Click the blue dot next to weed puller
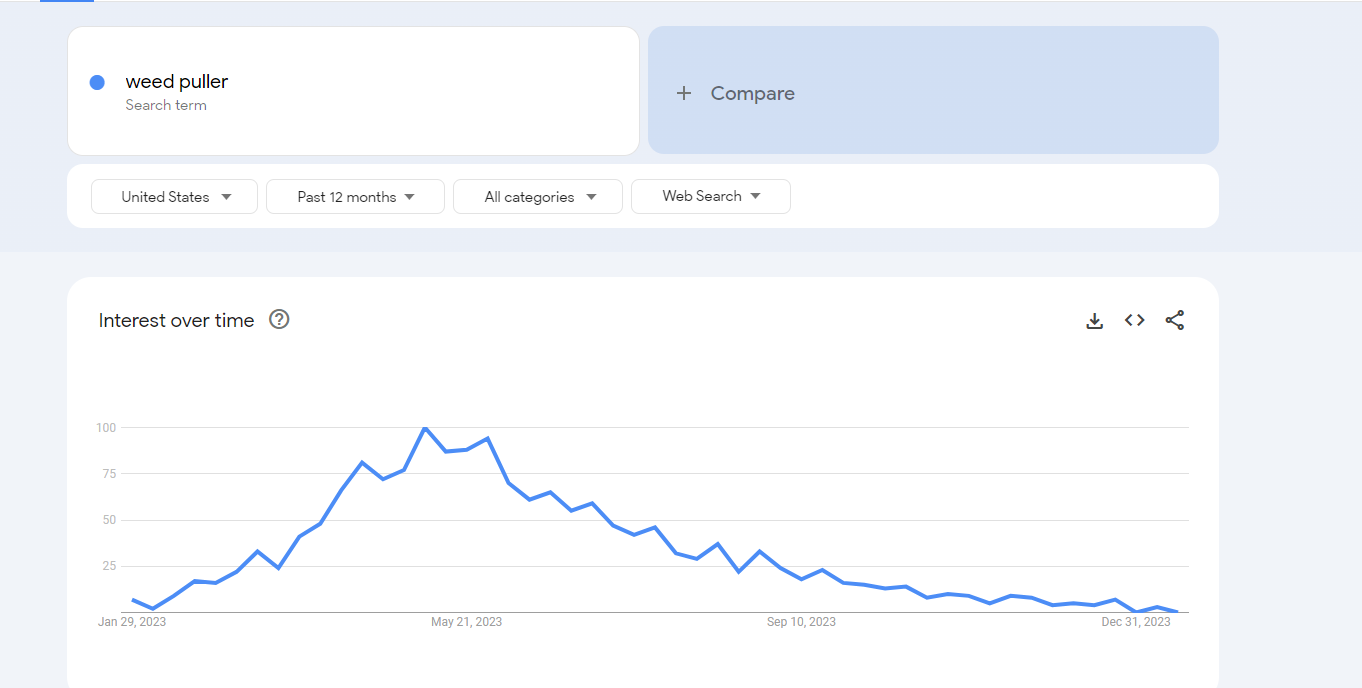Screen dimensions: 1362x688 click(97, 83)
